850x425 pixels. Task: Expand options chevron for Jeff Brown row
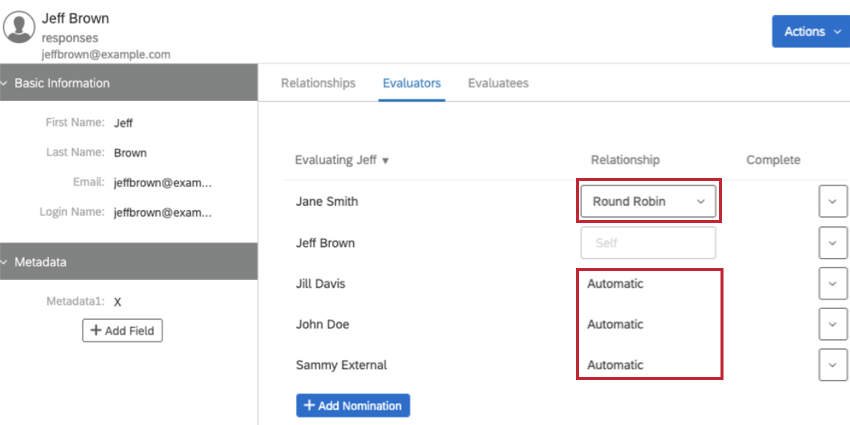pos(832,243)
